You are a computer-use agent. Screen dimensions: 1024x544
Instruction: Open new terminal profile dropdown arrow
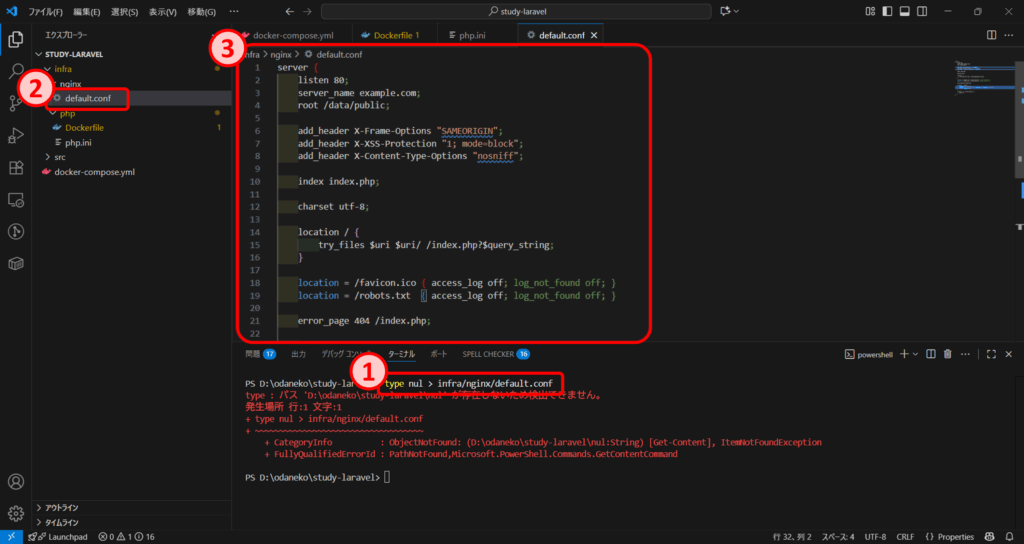point(917,354)
